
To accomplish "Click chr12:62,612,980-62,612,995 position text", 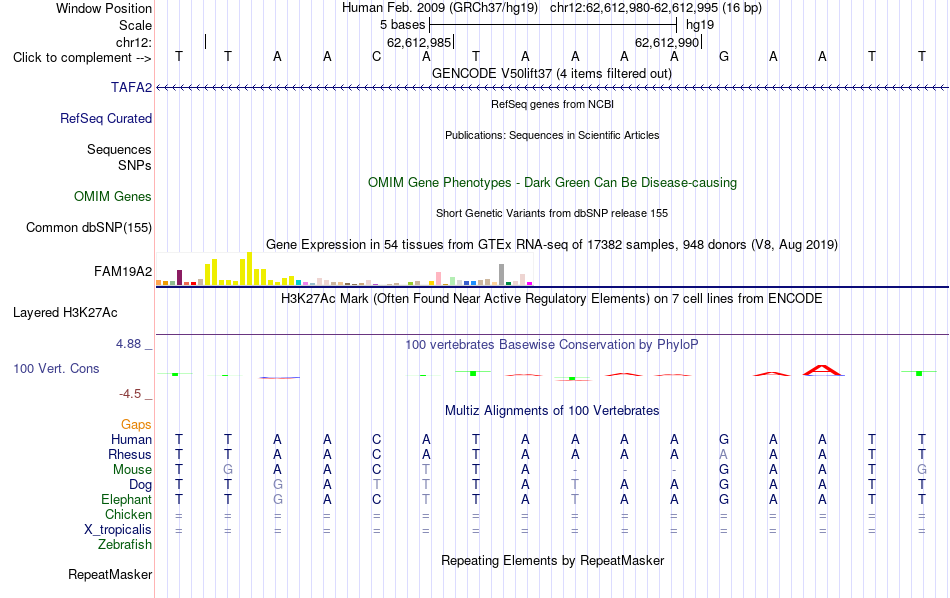I will (x=656, y=8).
